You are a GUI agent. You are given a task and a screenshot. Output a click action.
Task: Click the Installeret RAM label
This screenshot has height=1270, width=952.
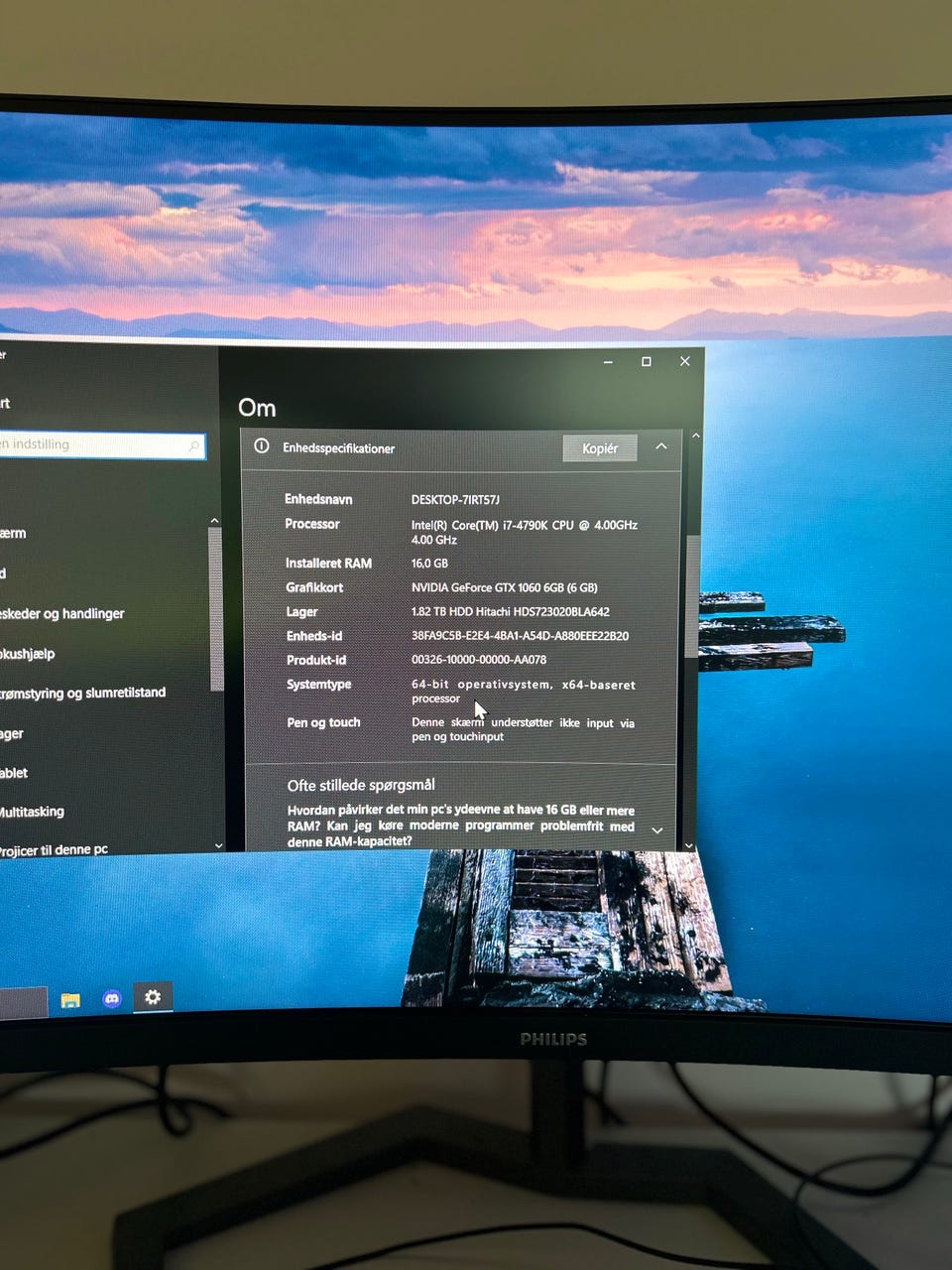tap(328, 563)
